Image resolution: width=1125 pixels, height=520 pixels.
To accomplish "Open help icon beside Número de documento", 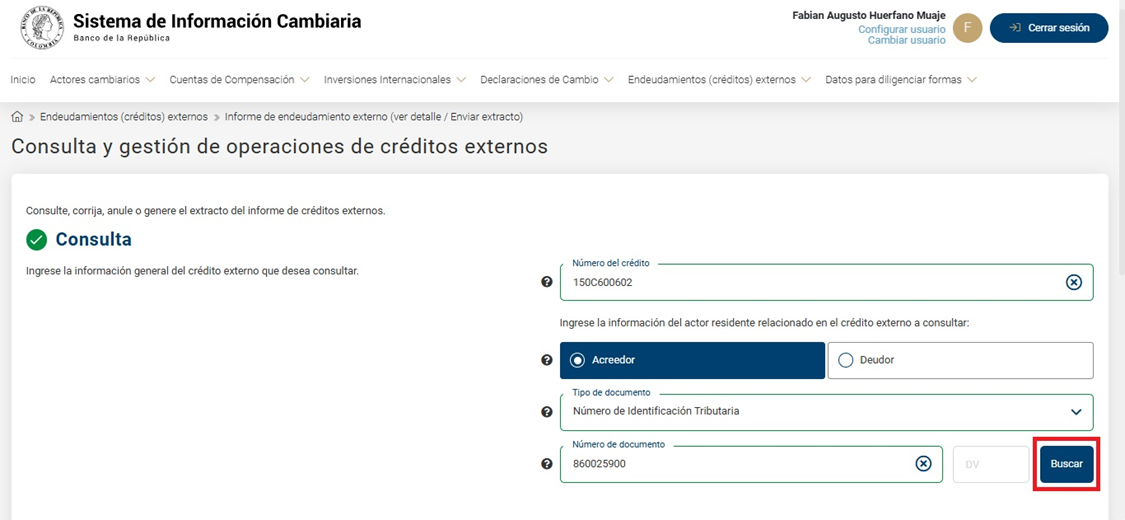I will tap(546, 464).
